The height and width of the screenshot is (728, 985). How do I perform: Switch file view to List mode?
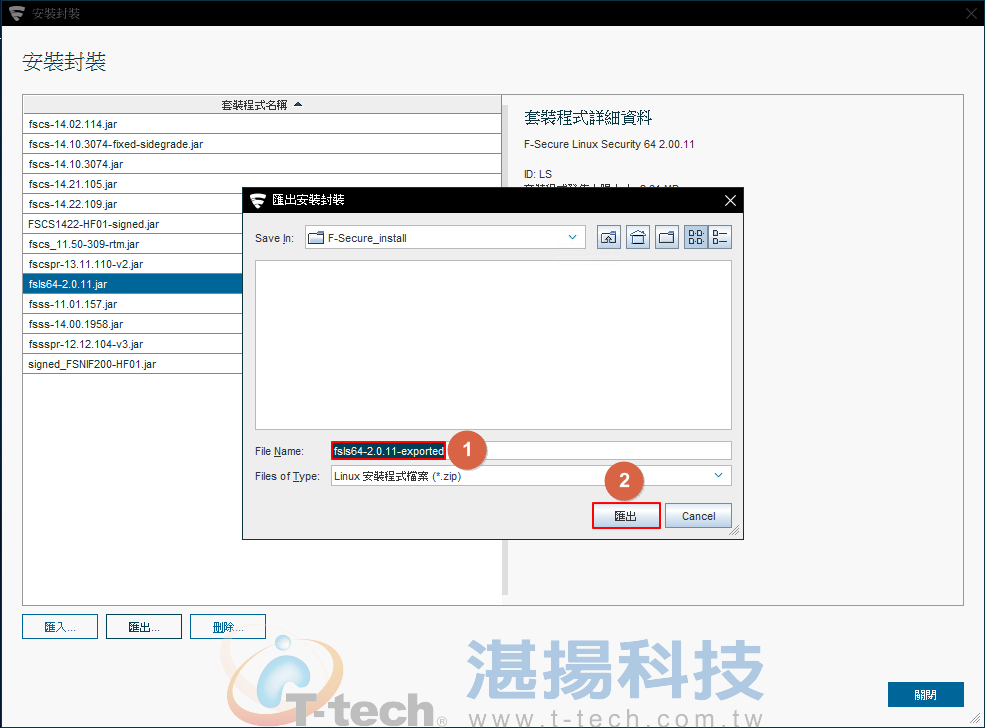click(695, 237)
